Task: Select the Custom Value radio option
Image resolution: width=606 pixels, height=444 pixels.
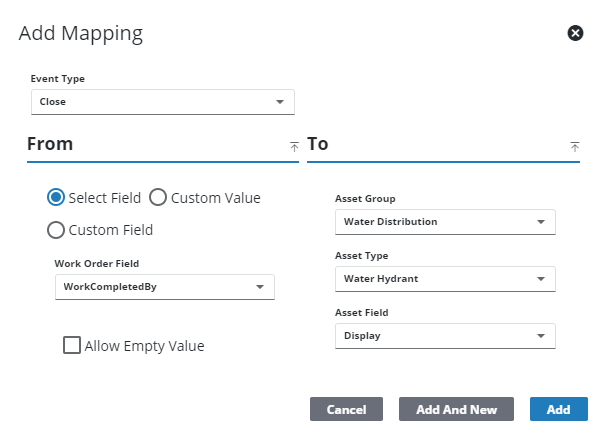Action: pos(157,198)
